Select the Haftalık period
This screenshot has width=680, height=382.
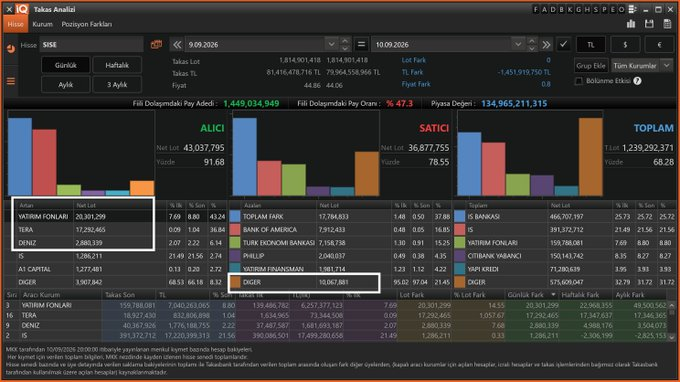tap(117, 65)
